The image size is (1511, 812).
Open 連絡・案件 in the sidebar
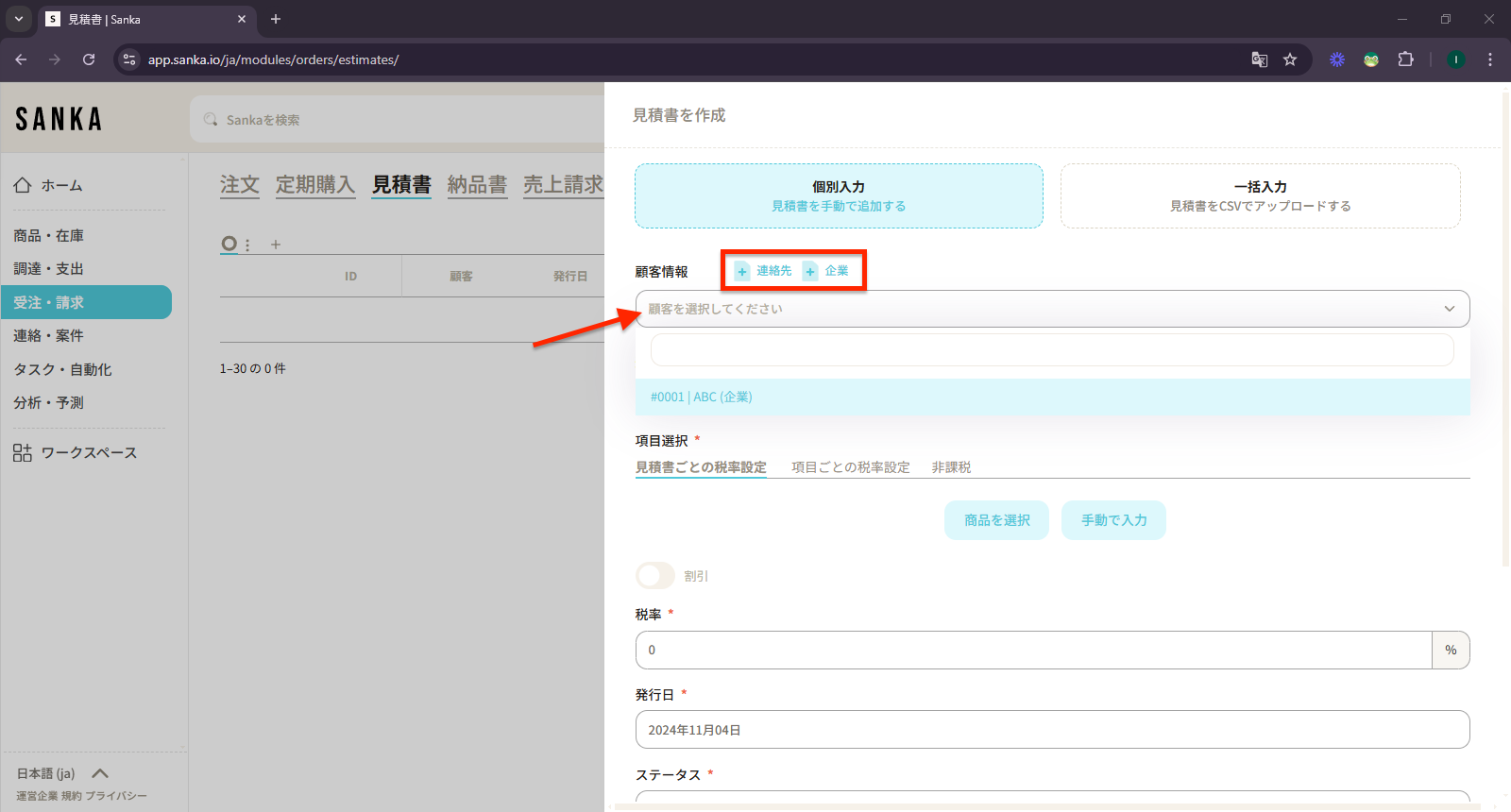click(x=49, y=336)
